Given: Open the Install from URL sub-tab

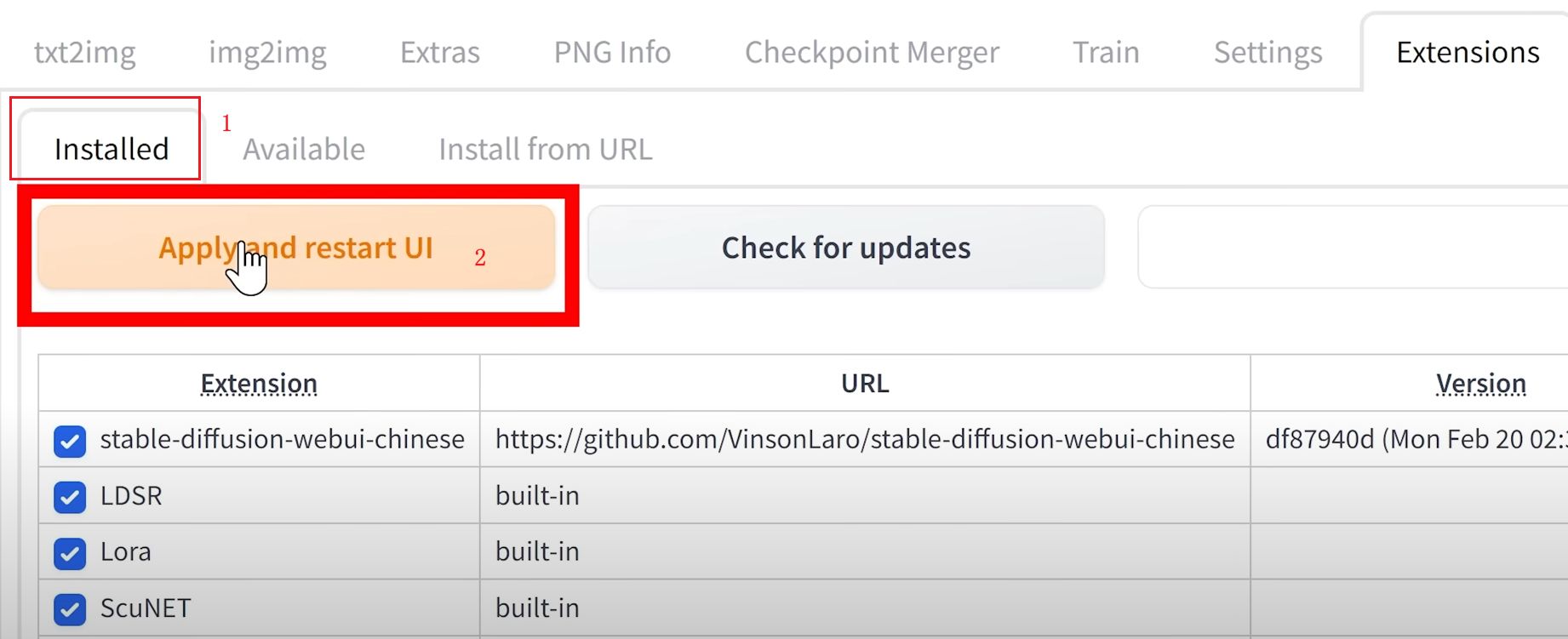Looking at the screenshot, I should pyautogui.click(x=546, y=149).
